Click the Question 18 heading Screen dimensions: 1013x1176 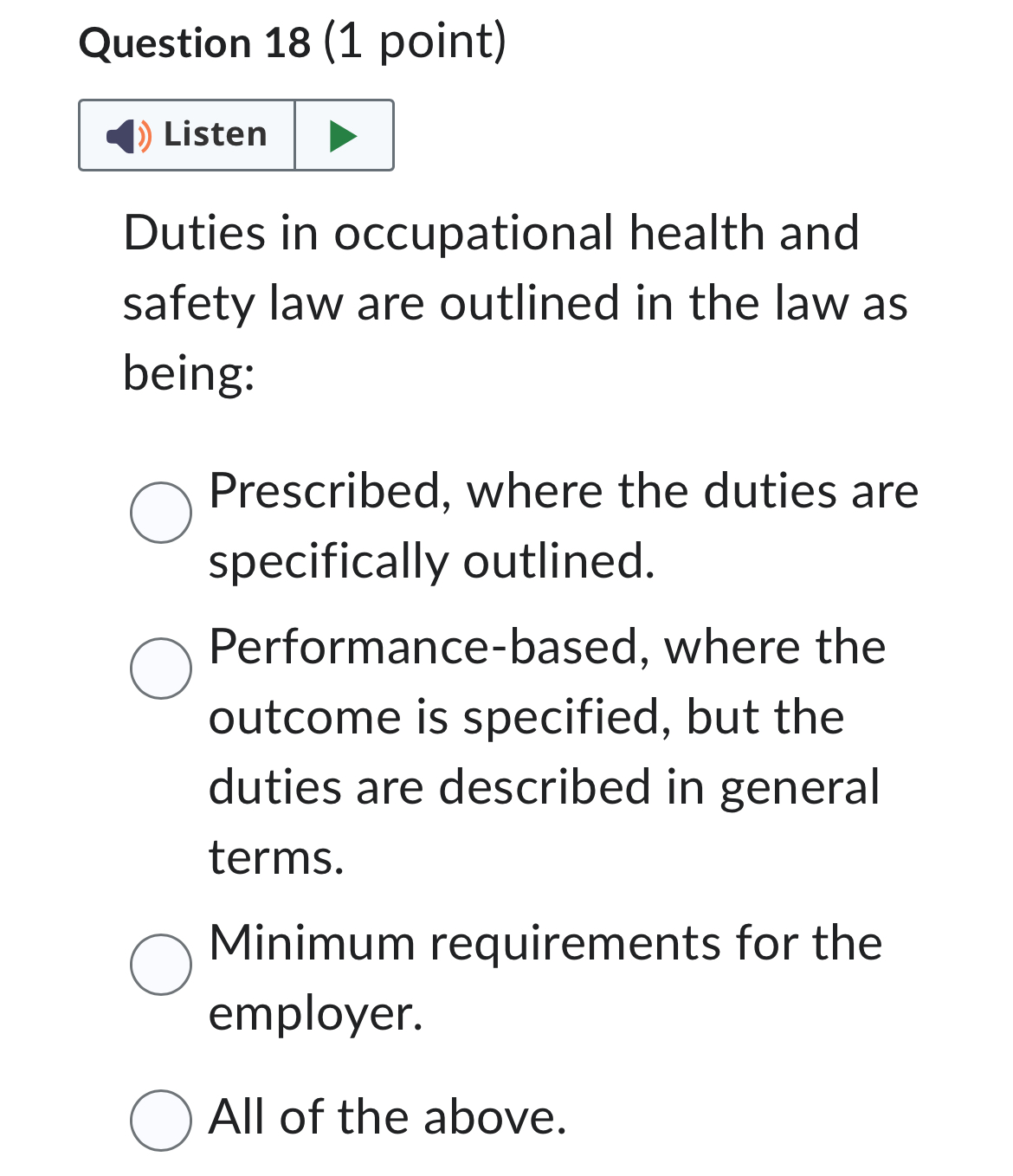291,41
